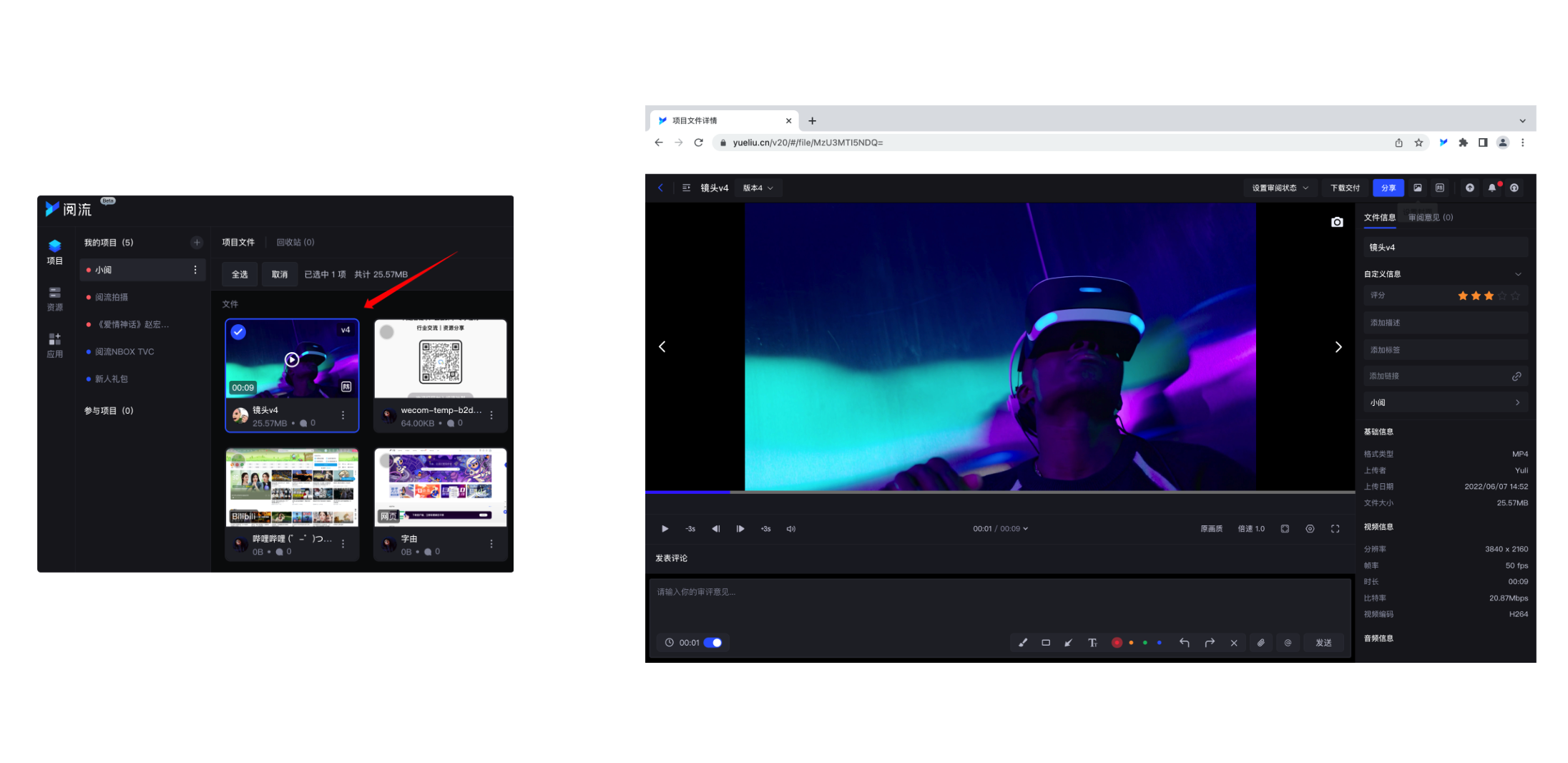
Task: Open more options for 小阅 project
Action: [x=195, y=270]
